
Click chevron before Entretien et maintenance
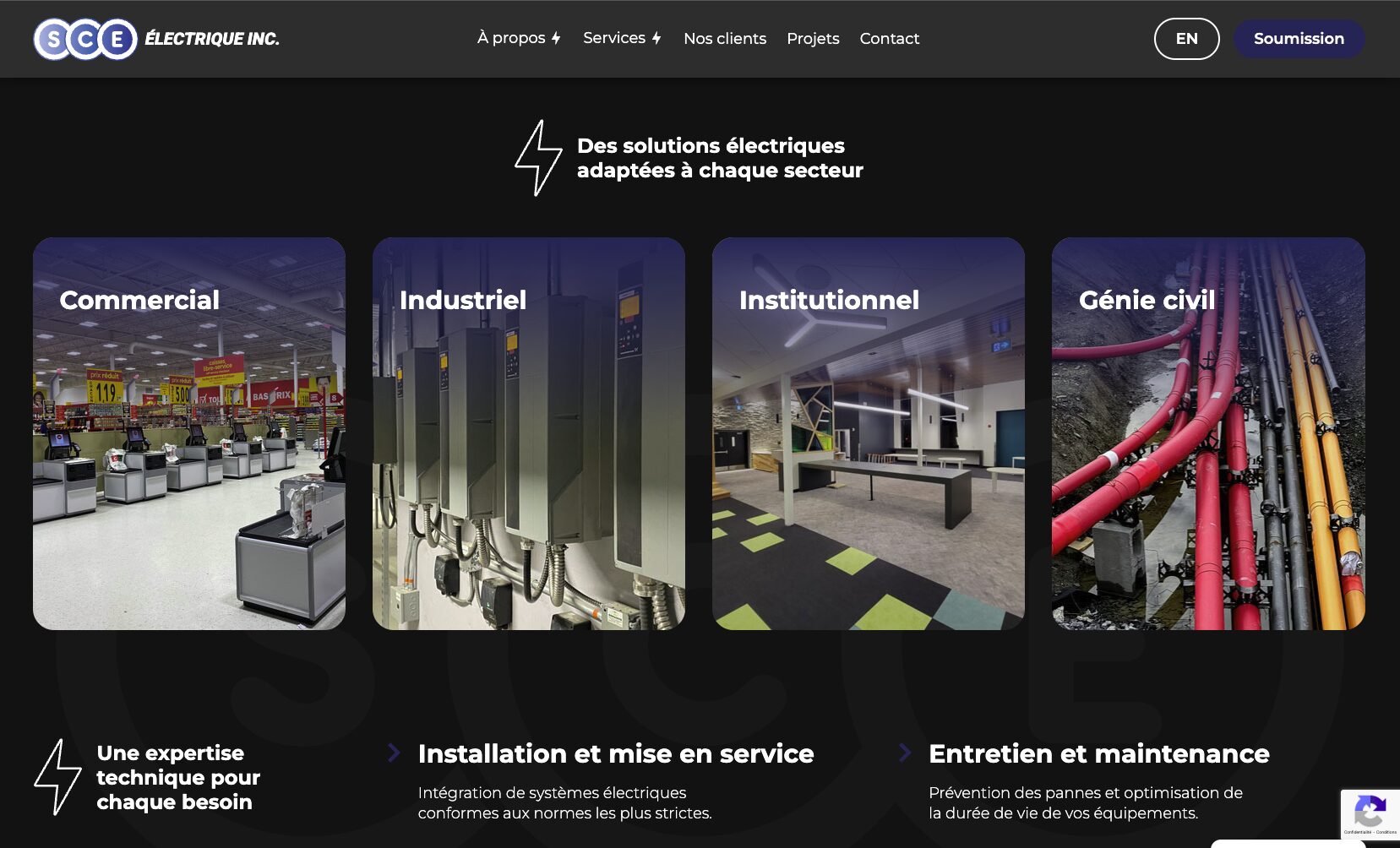point(905,753)
